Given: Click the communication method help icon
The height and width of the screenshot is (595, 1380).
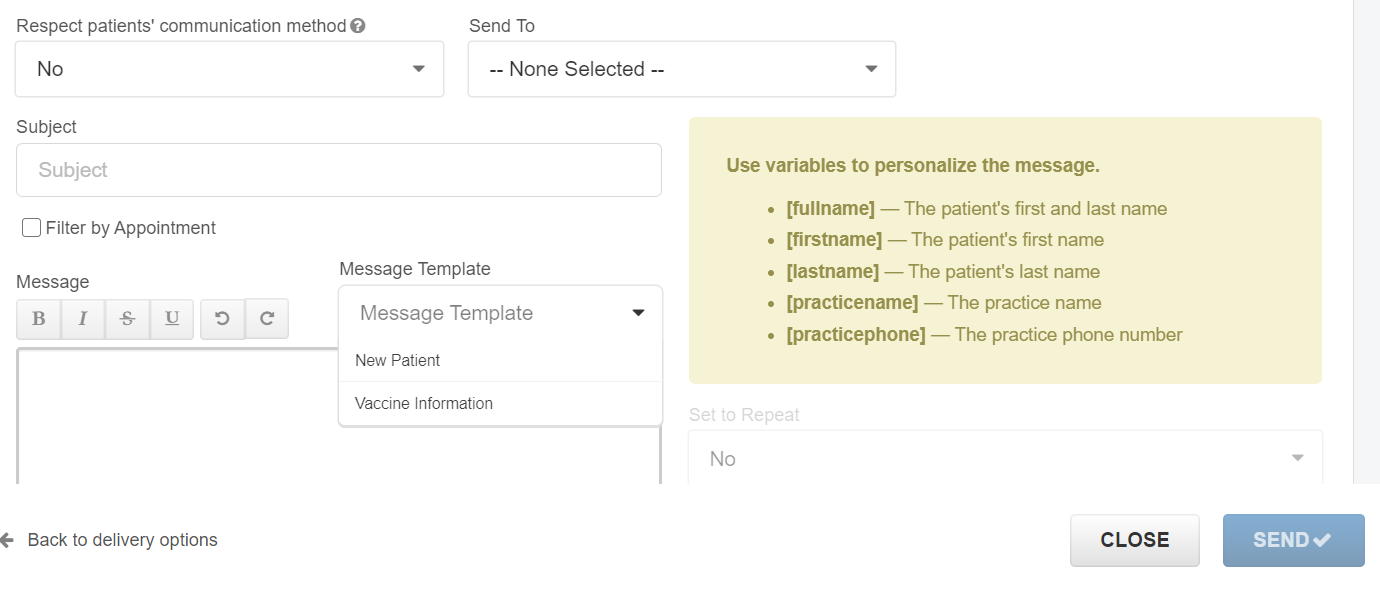Looking at the screenshot, I should pos(358,26).
